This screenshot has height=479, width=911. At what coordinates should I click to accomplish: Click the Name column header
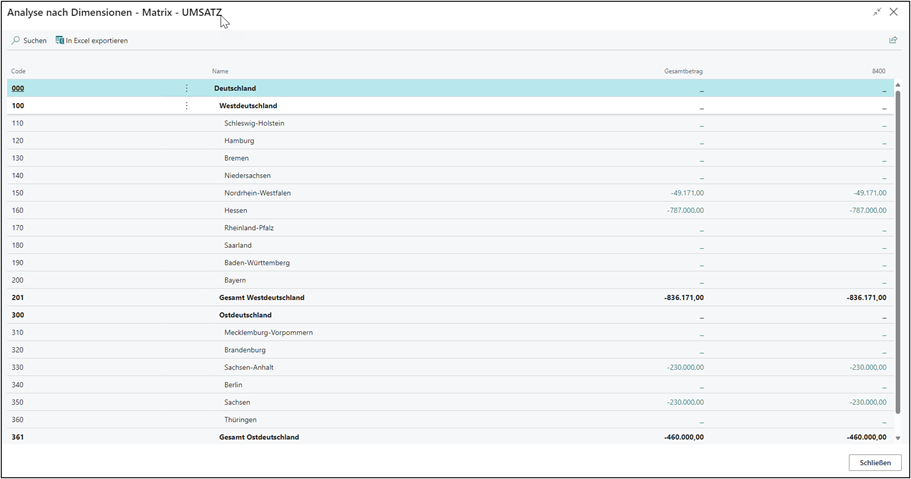pos(220,71)
